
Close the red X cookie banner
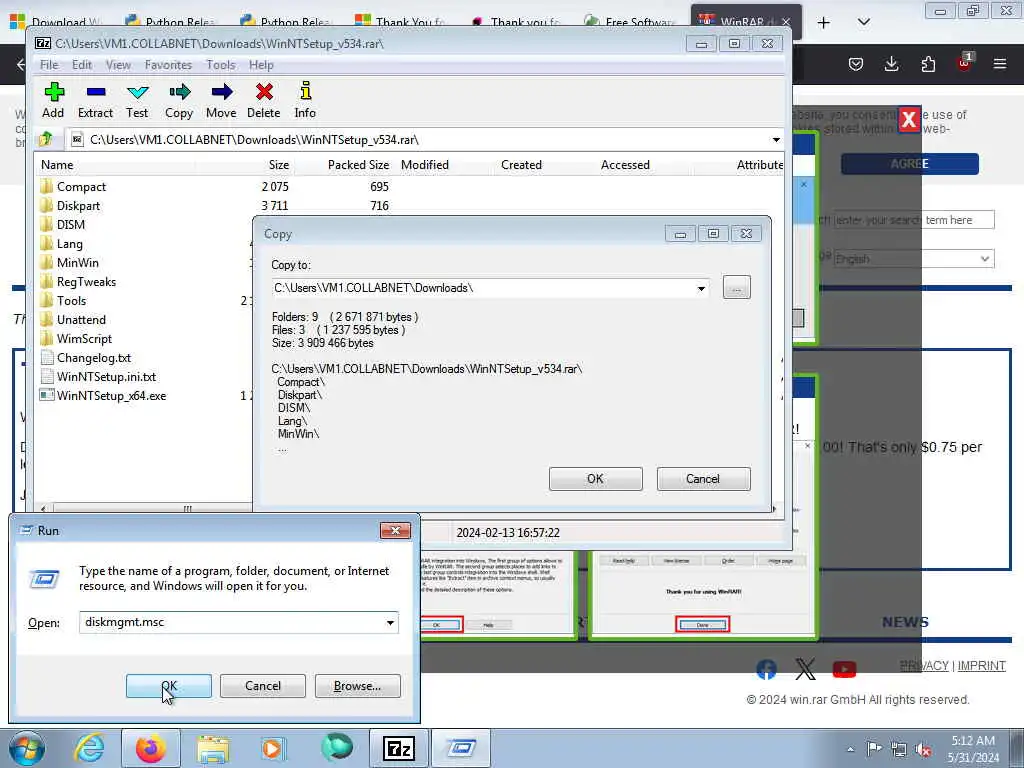tap(909, 119)
